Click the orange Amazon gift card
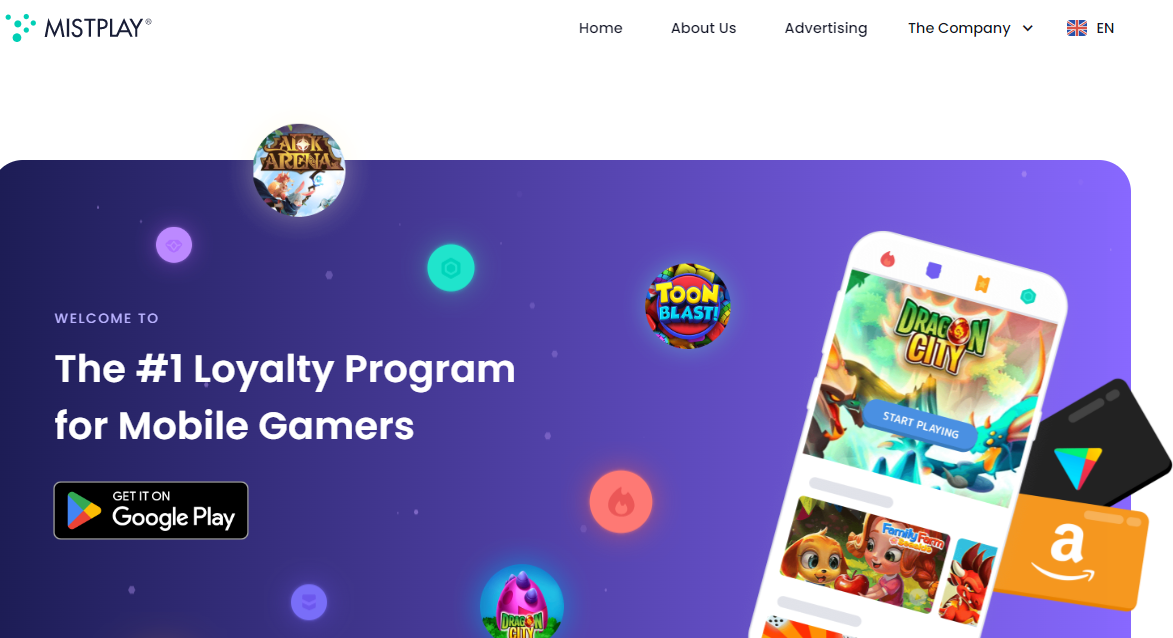The image size is (1173, 638). click(1071, 552)
